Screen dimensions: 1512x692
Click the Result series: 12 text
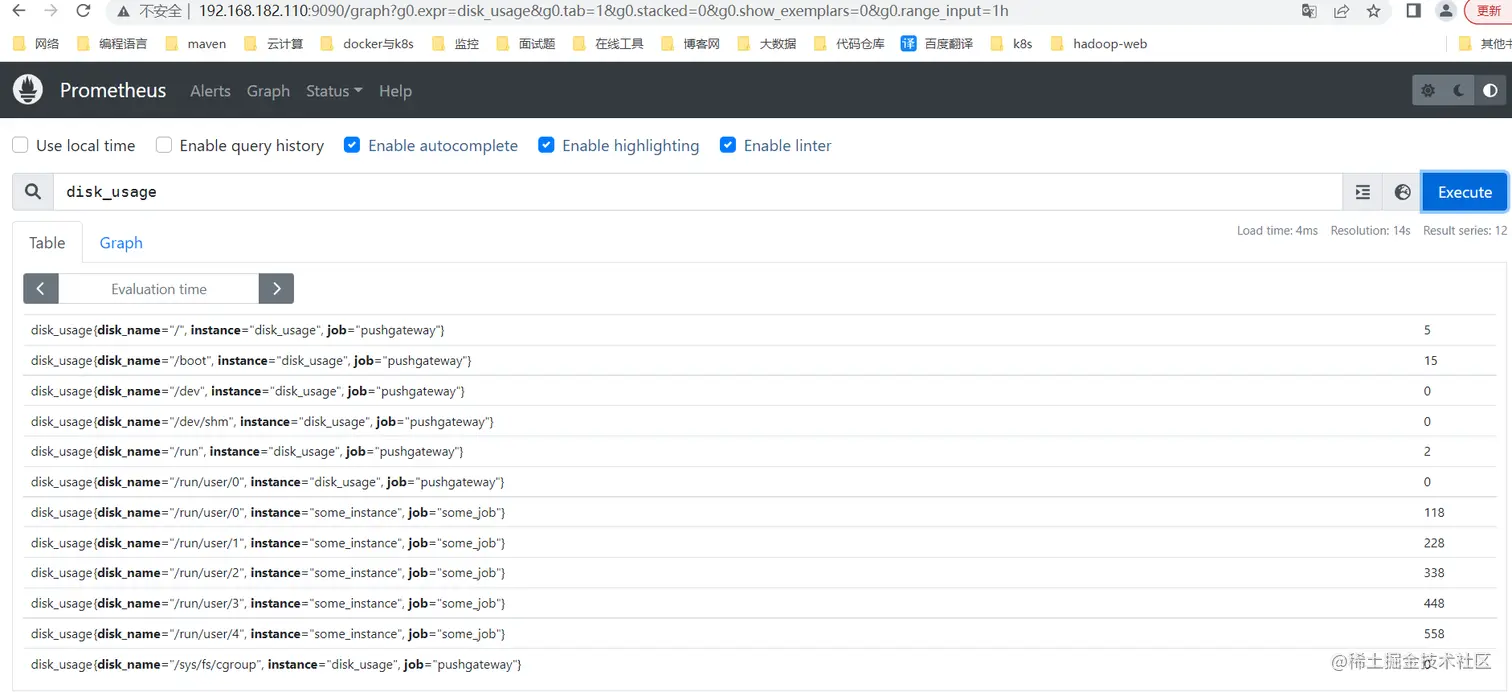1465,230
